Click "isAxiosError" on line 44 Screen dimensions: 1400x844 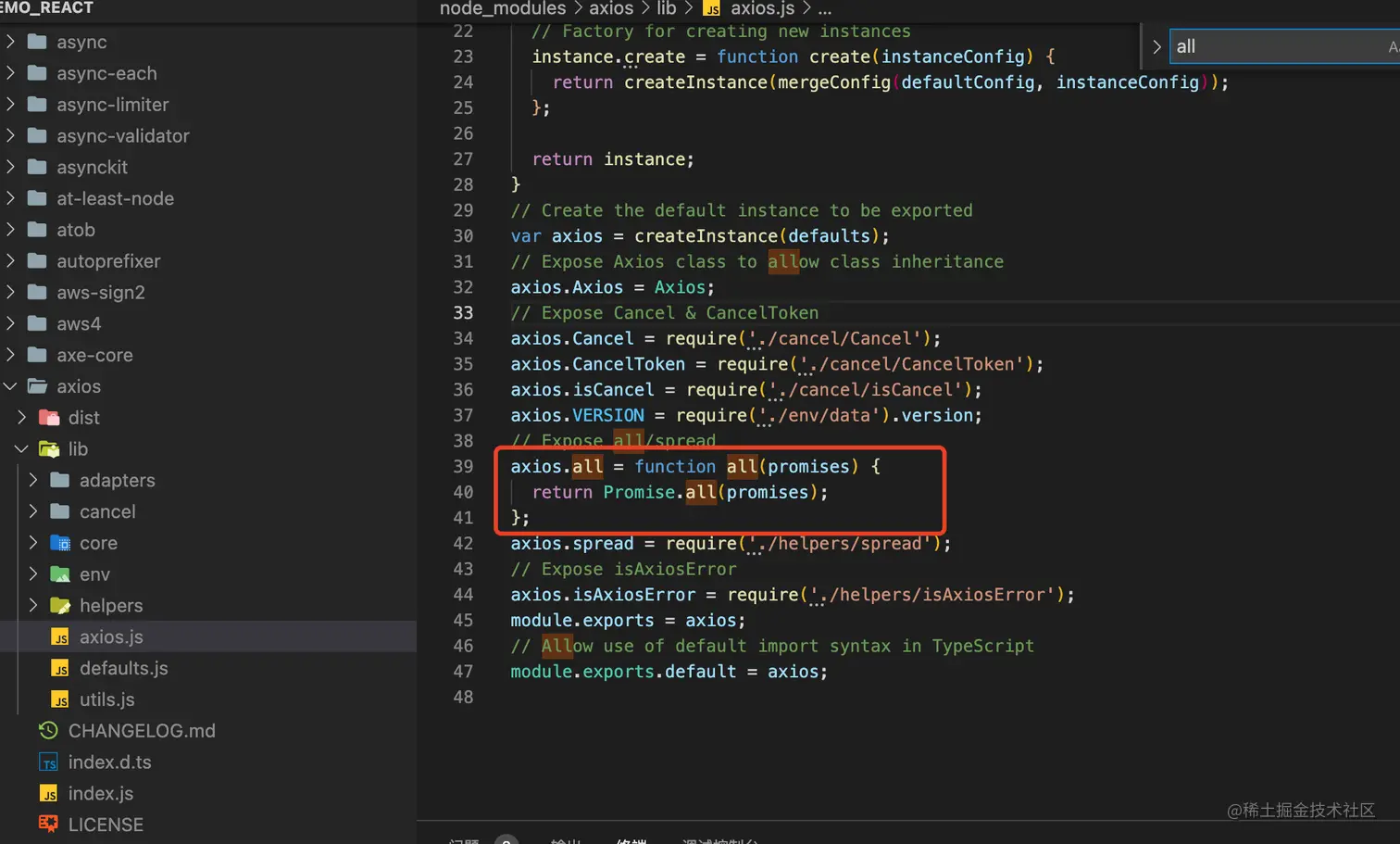(x=634, y=595)
